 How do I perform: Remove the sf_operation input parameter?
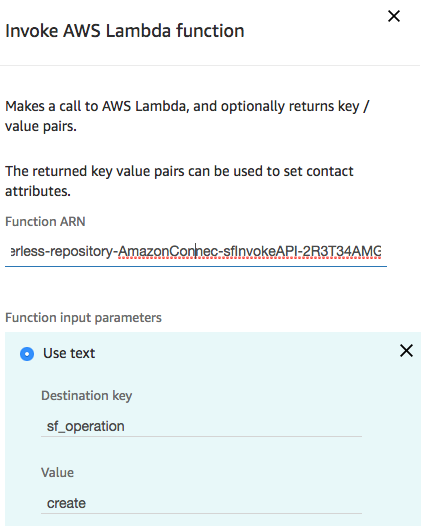click(x=406, y=351)
